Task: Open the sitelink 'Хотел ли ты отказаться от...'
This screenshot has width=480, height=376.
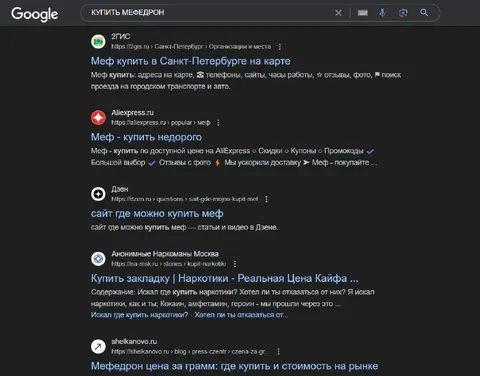Action: coord(241,315)
